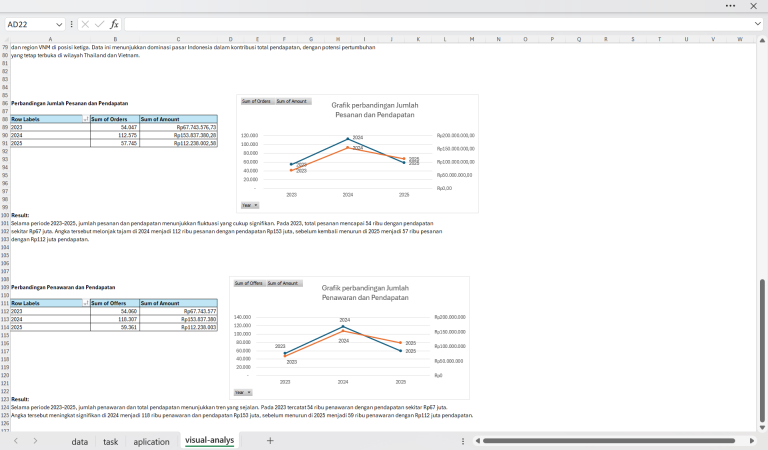Open Row Labels filter in offers pivot table
768x450 pixels.
pyautogui.click(x=84, y=303)
